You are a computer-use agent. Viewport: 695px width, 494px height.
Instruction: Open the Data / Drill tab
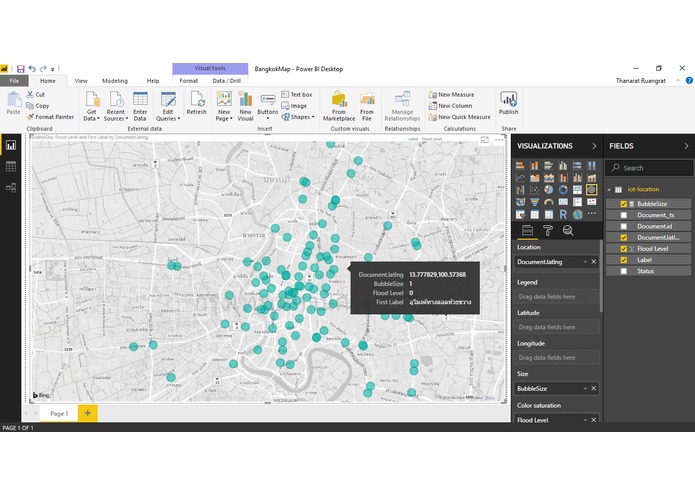pyautogui.click(x=226, y=81)
